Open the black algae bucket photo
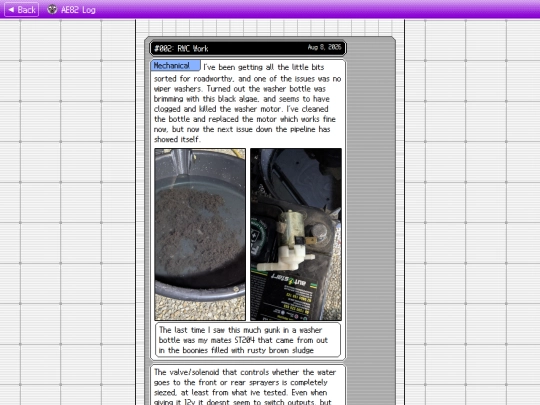Image resolution: width=540 pixels, height=405 pixels. pos(200,234)
